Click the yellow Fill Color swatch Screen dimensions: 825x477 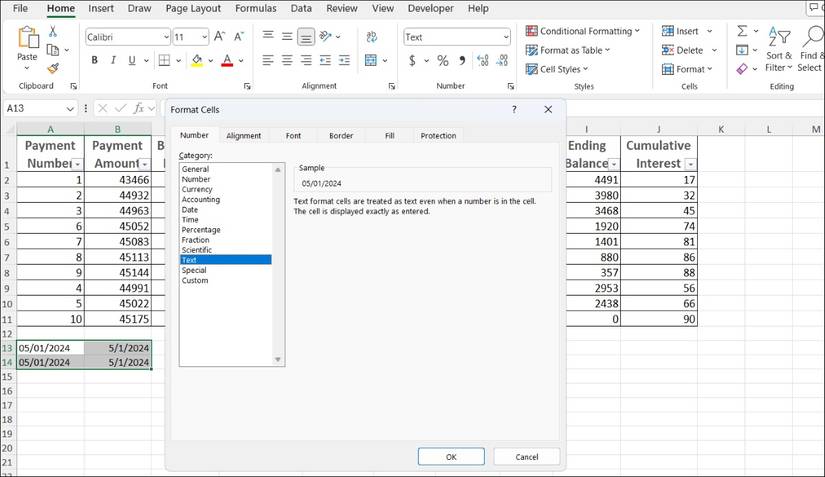pyautogui.click(x=197, y=61)
